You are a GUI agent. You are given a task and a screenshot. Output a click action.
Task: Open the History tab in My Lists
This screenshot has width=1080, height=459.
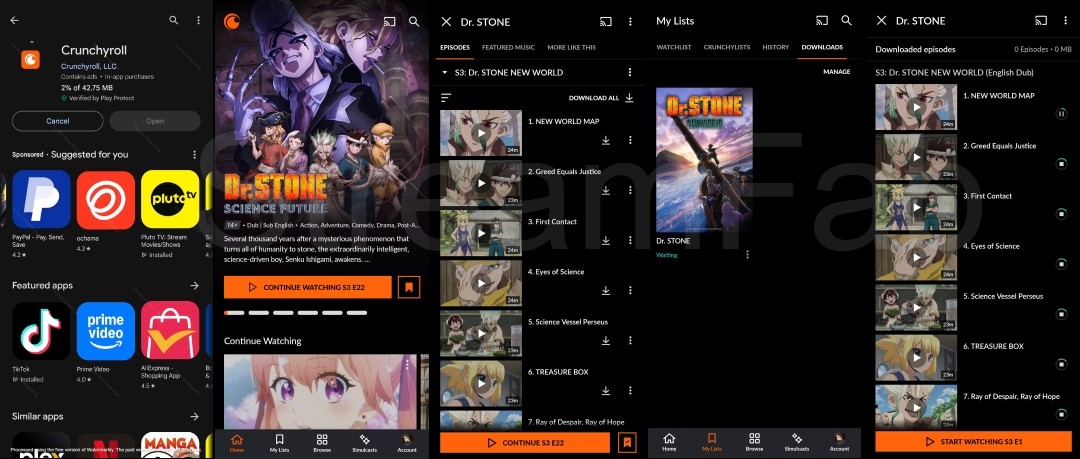coord(776,47)
